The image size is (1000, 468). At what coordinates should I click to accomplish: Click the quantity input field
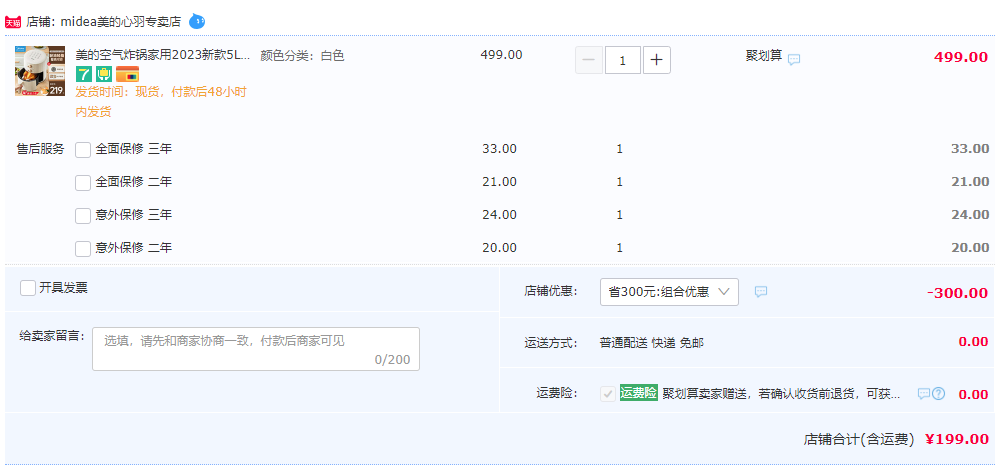622,61
